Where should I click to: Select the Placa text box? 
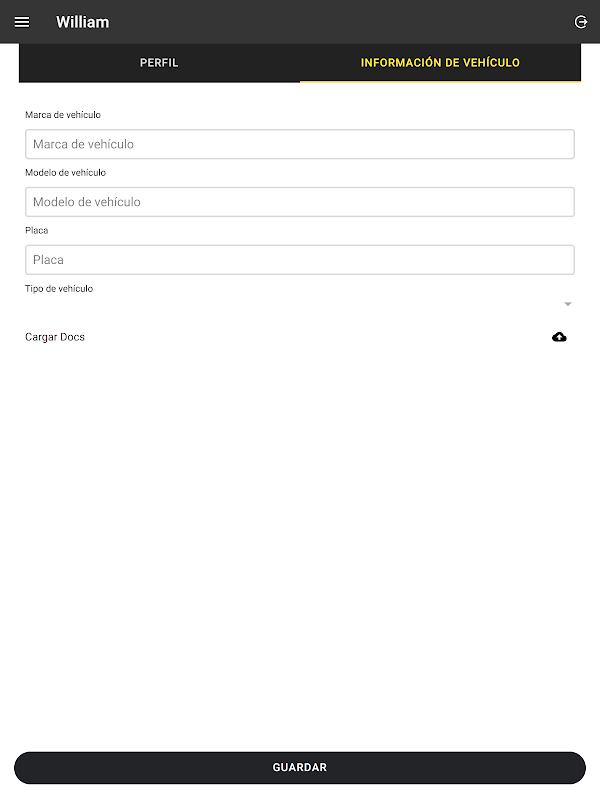pyautogui.click(x=300, y=260)
